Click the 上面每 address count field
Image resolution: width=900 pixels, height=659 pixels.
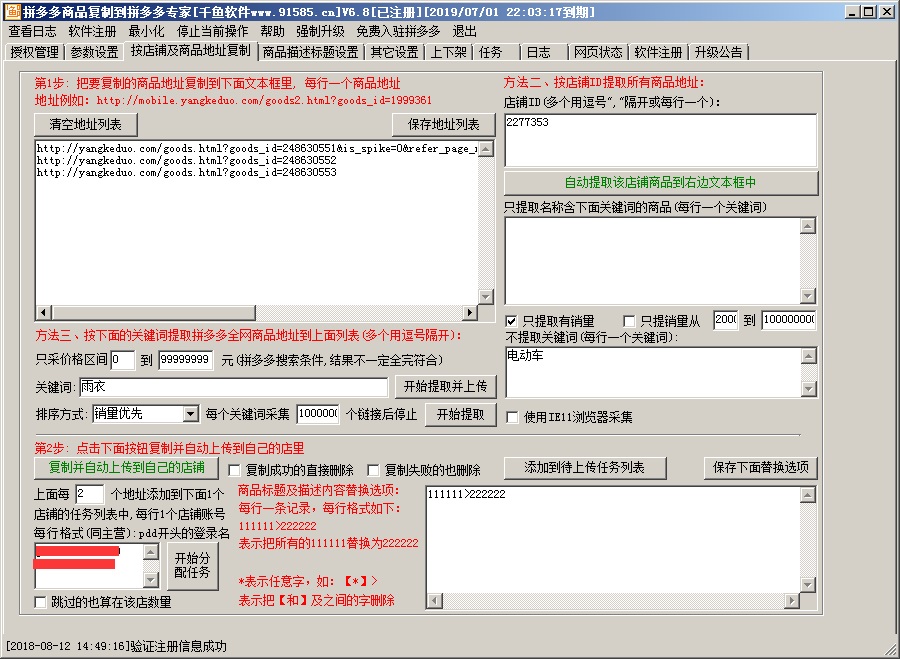click(x=90, y=494)
